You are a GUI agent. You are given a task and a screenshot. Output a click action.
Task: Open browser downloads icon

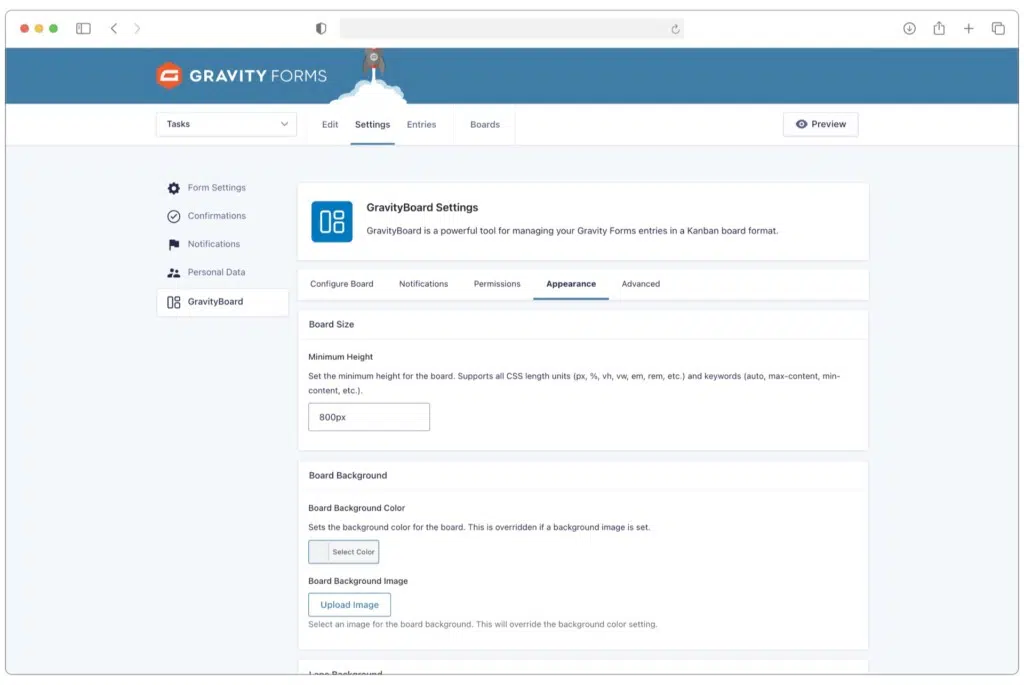point(909,29)
